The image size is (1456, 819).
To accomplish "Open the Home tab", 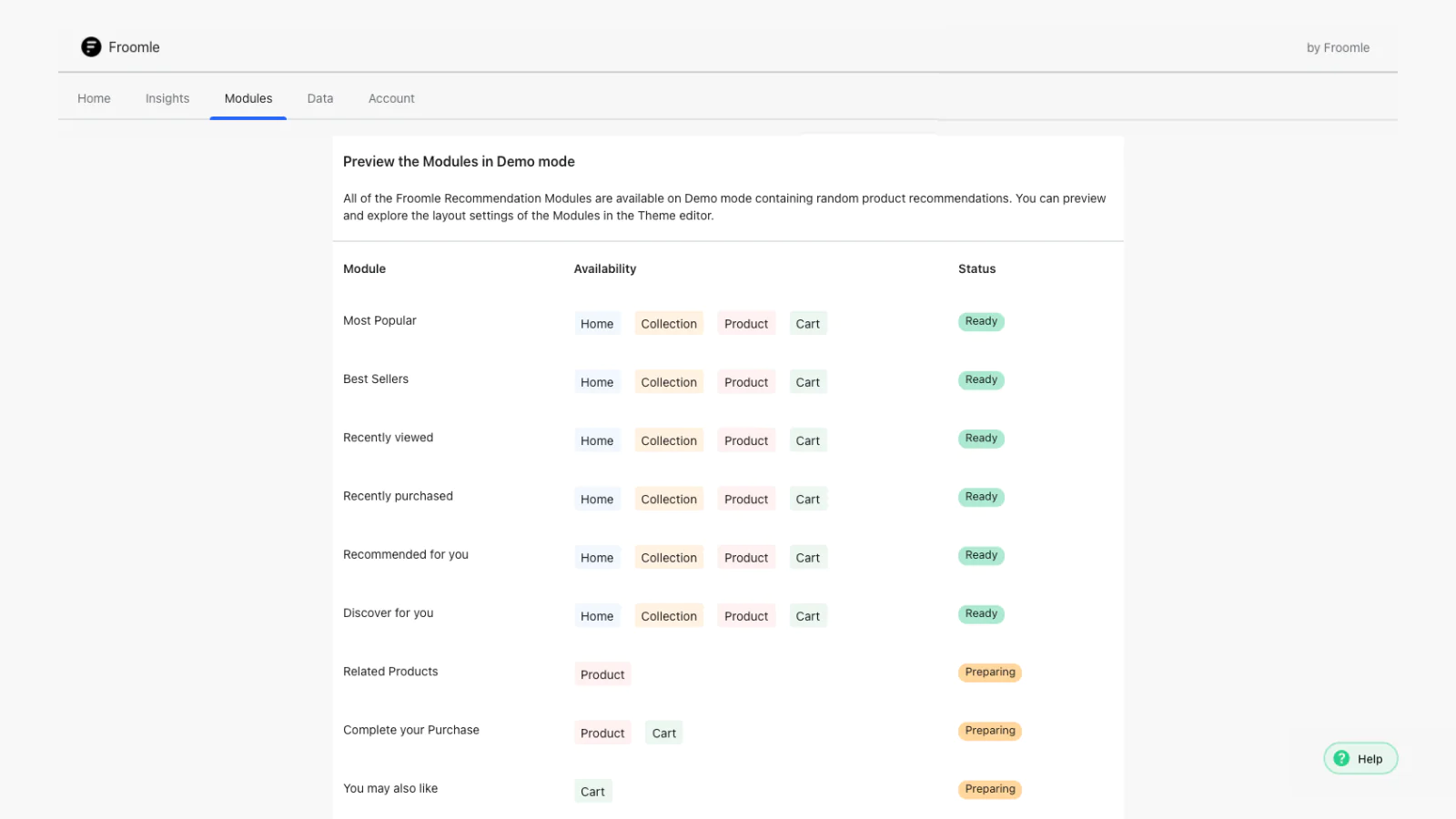I will point(94,98).
